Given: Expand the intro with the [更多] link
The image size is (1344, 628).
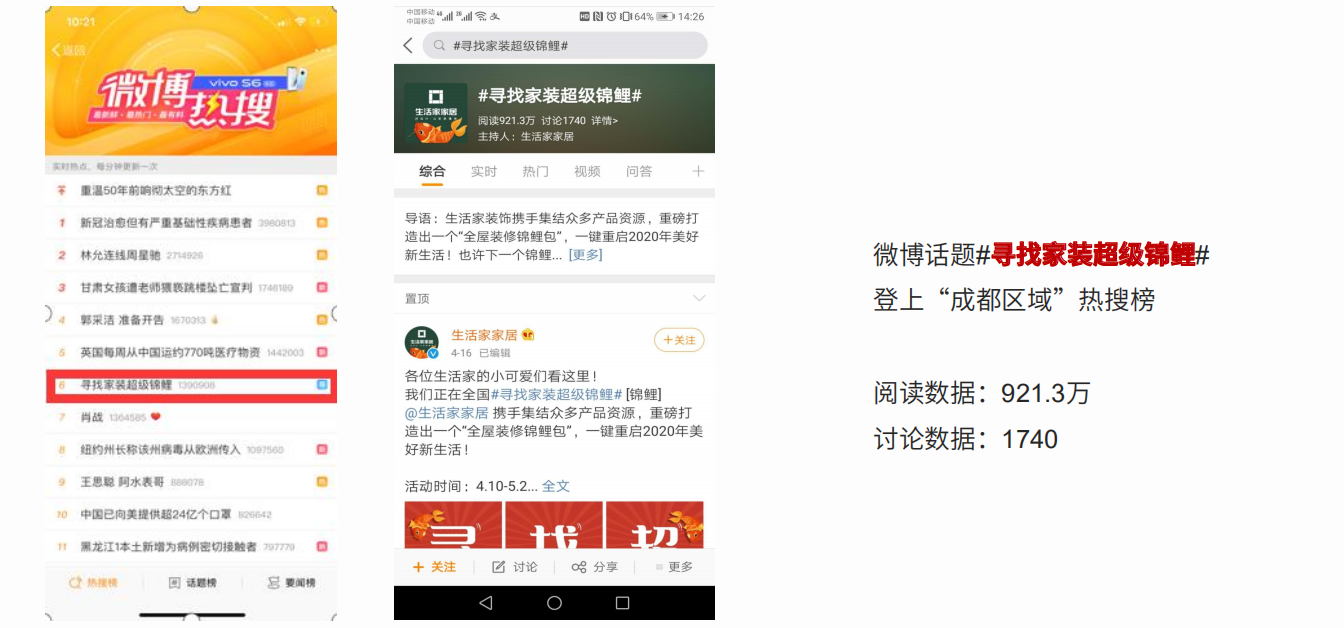Looking at the screenshot, I should (x=586, y=255).
